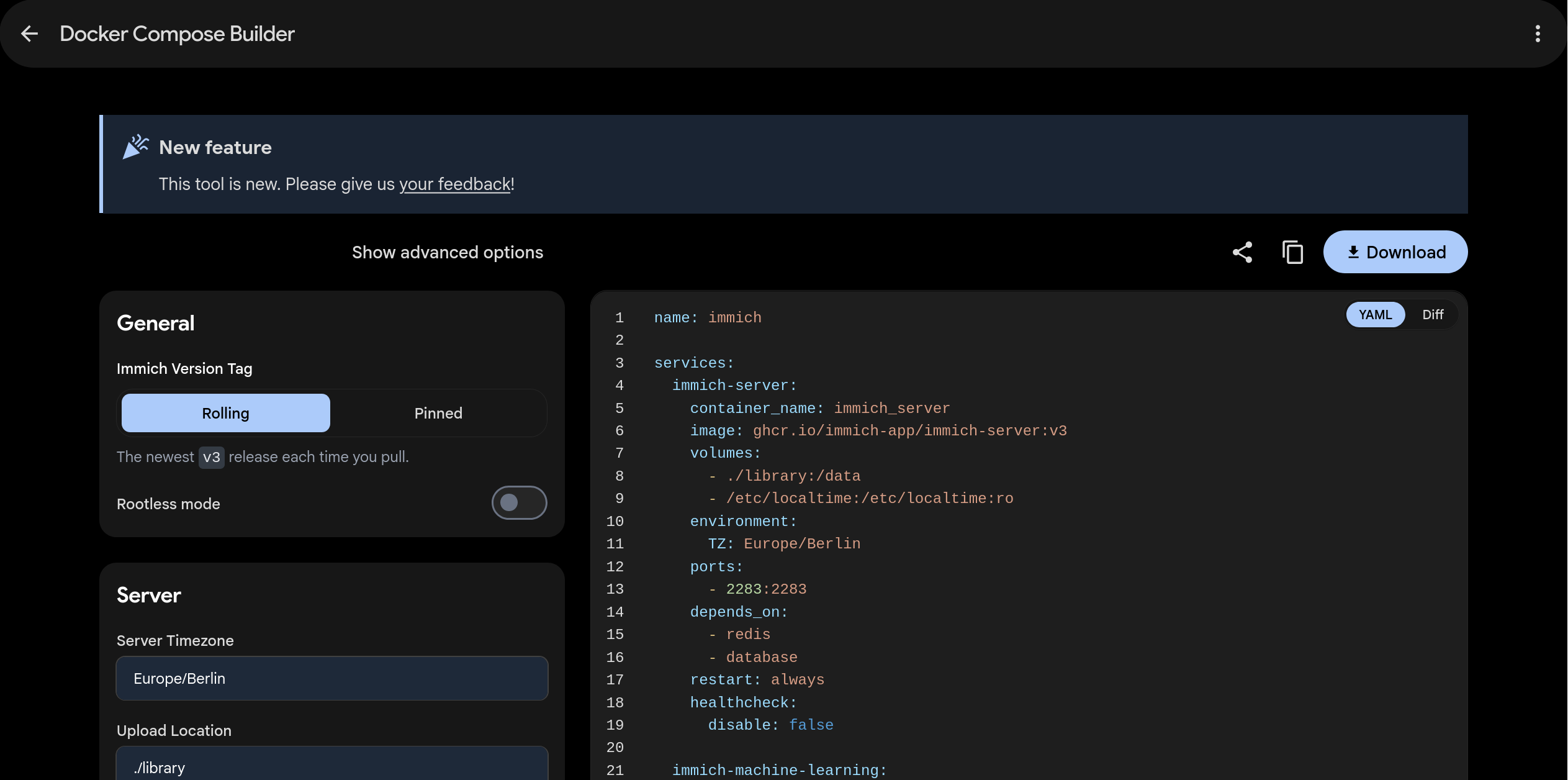Toggle Rootless mode switch

[x=519, y=503]
